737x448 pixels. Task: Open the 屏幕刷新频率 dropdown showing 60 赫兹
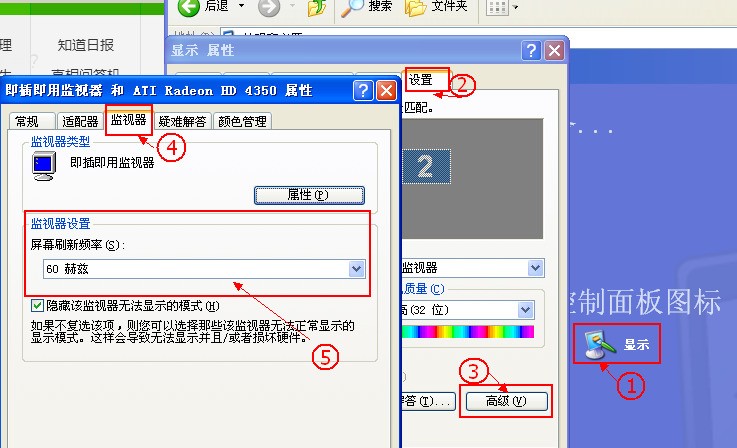pyautogui.click(x=204, y=269)
